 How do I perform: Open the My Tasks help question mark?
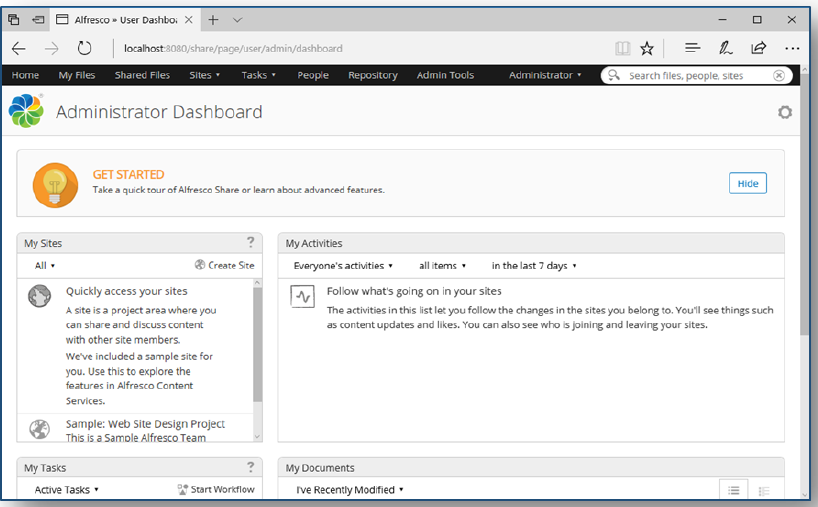251,467
